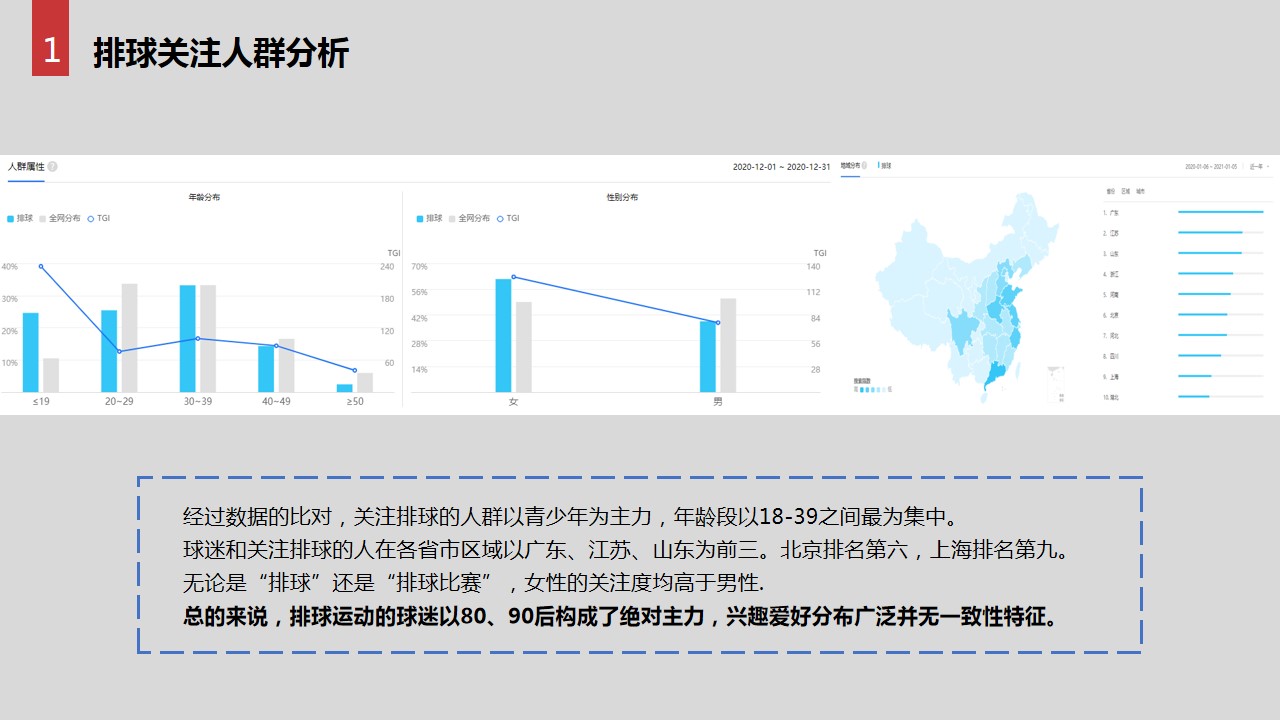Click the blue 排球 bar for 20~29
Image resolution: width=1280 pixels, height=720 pixels.
click(109, 351)
